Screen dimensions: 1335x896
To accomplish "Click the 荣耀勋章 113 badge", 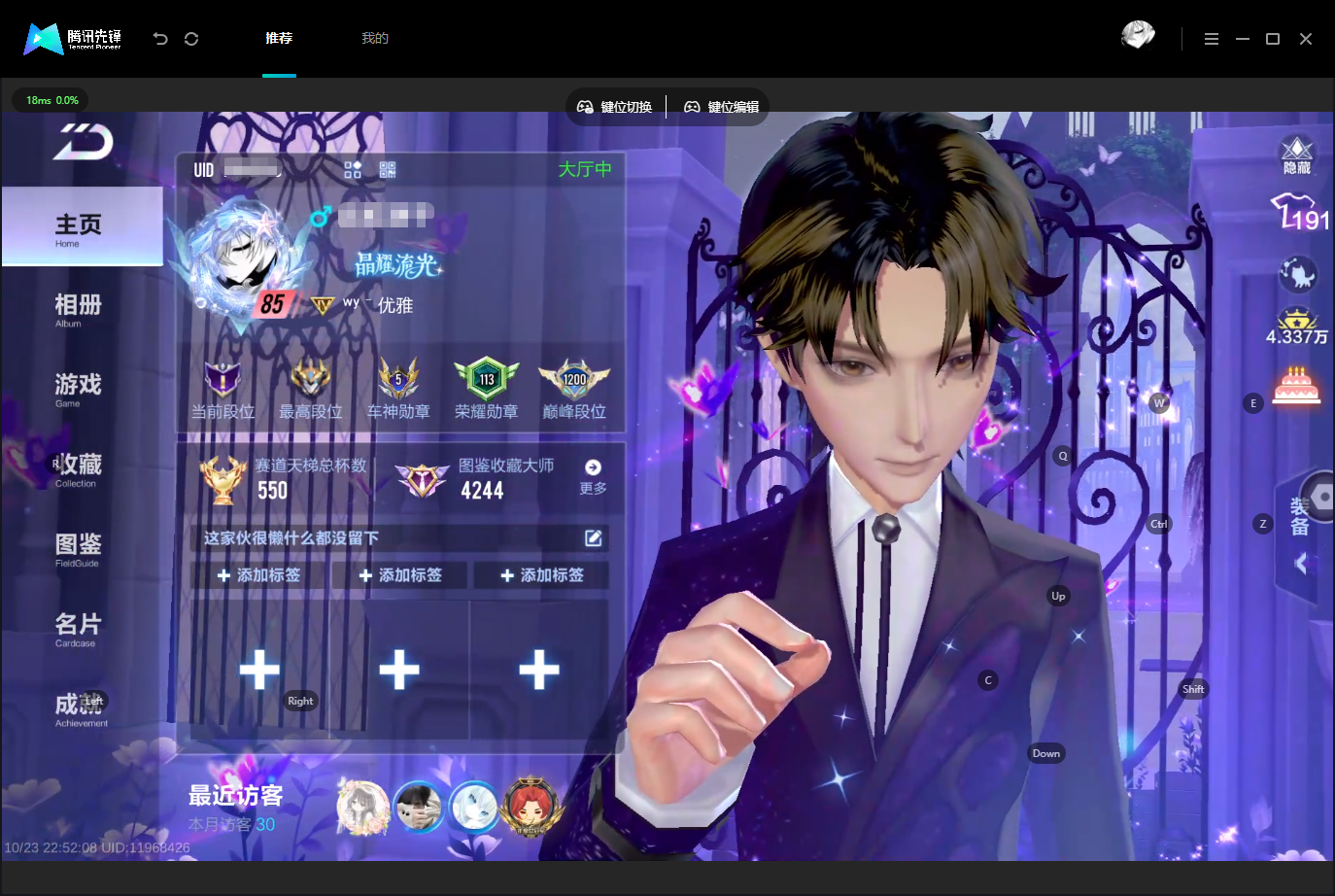I will [486, 377].
